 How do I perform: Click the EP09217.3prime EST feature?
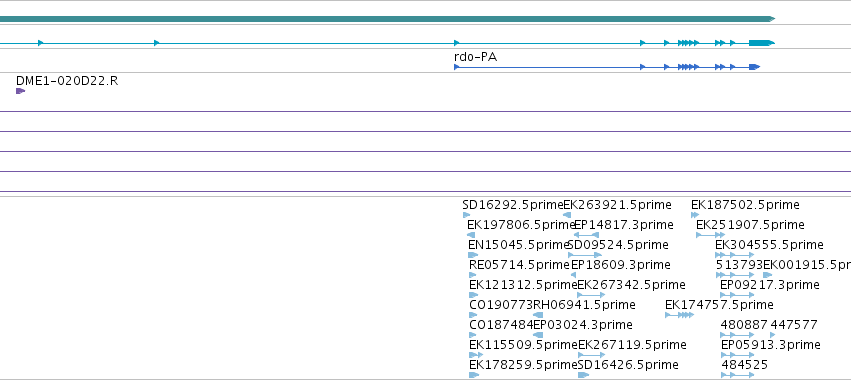click(x=737, y=295)
